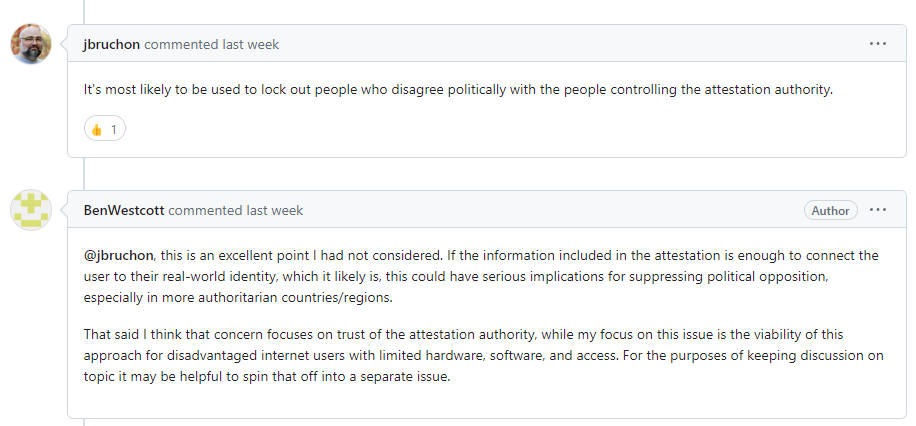Click the paragraph starting with 'That said I think'
This screenshot has height=426, width=916.
click(x=483, y=356)
